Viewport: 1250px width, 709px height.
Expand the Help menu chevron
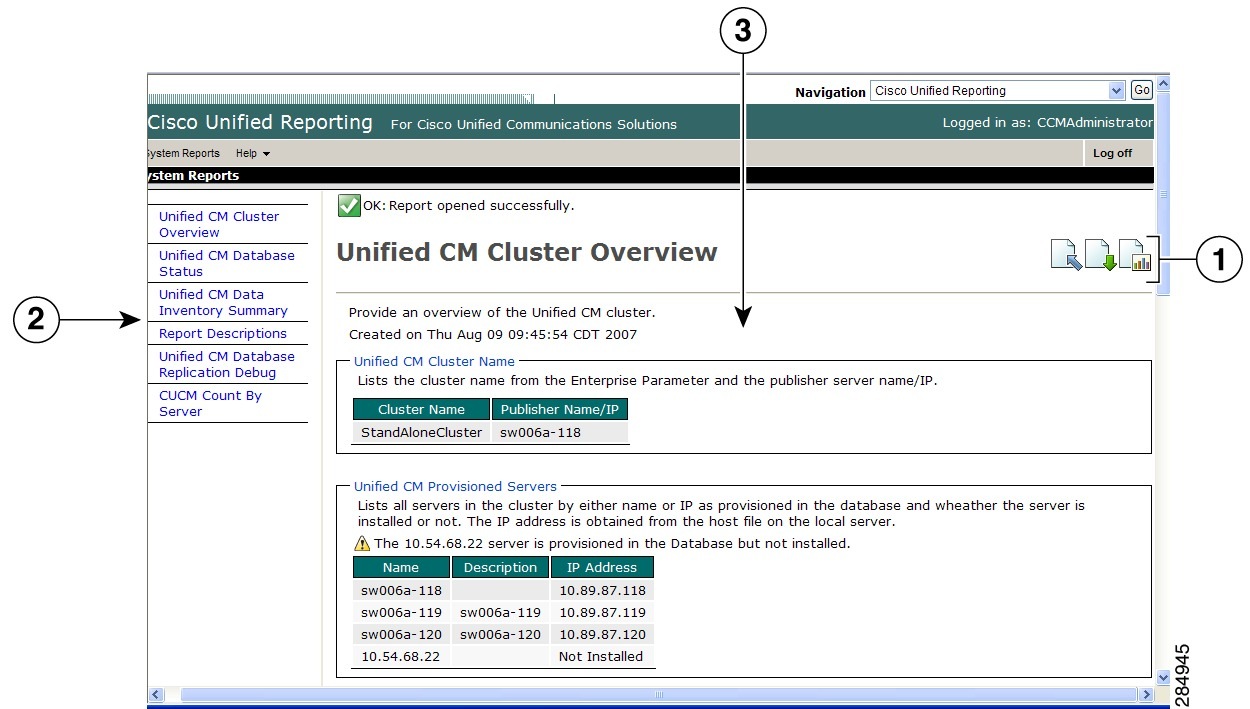point(265,153)
